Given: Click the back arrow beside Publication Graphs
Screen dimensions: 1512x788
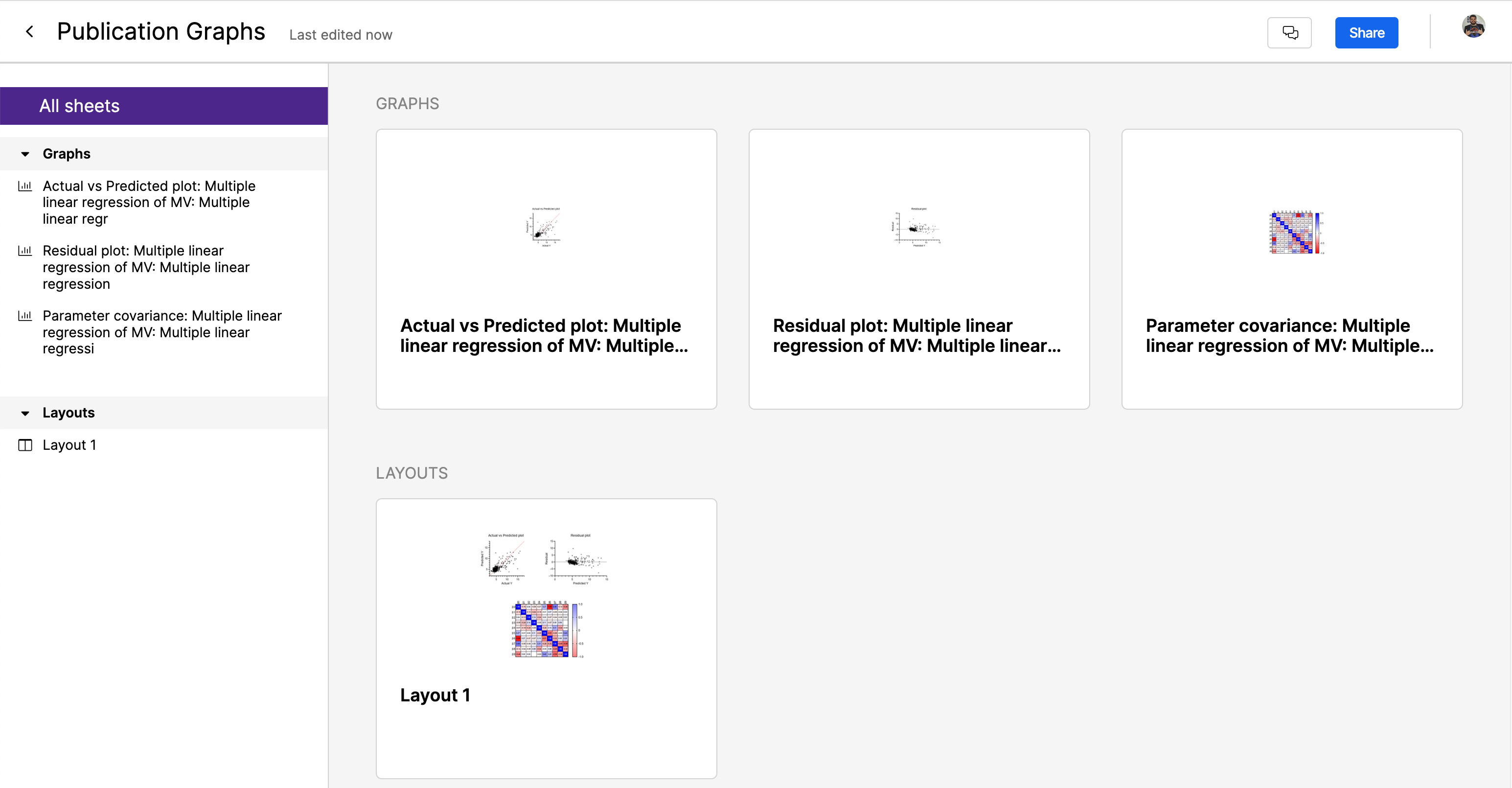Looking at the screenshot, I should point(29,31).
